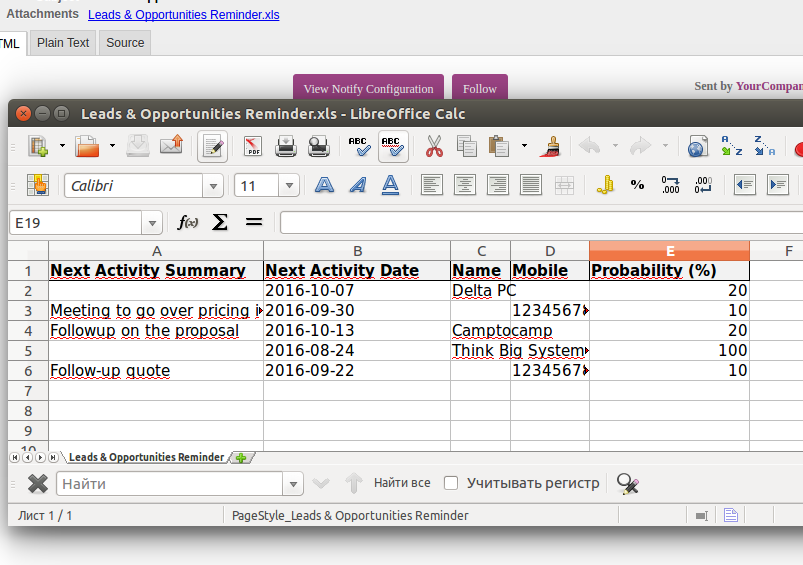Open the Calibri font name dropdown
Screen dimensions: 803x565
213,186
